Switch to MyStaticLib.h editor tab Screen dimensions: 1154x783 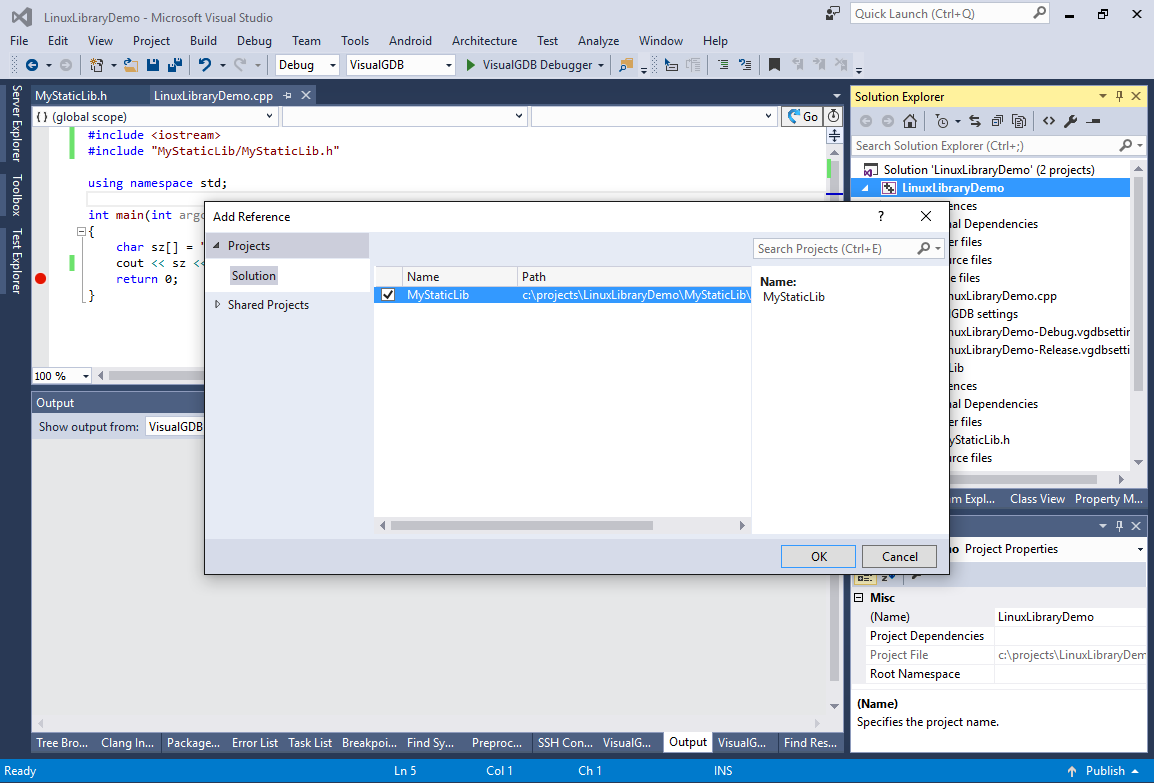click(71, 96)
